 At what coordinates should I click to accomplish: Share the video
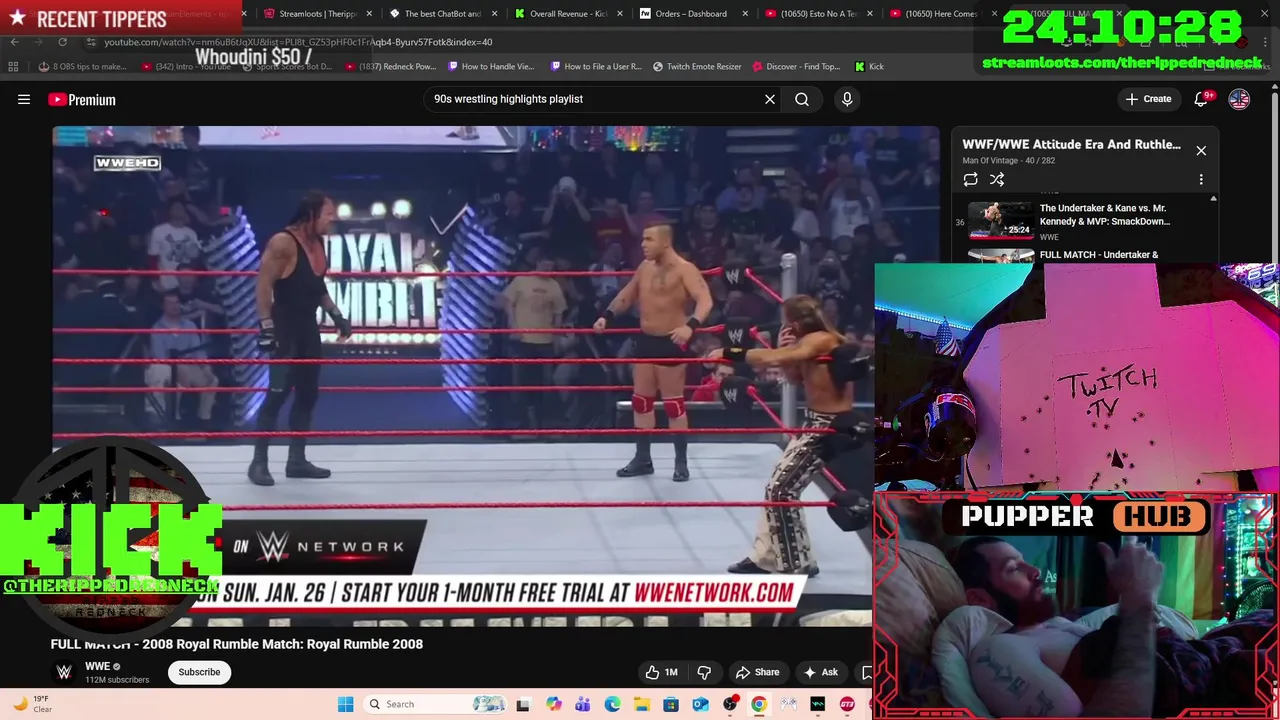[x=757, y=672]
